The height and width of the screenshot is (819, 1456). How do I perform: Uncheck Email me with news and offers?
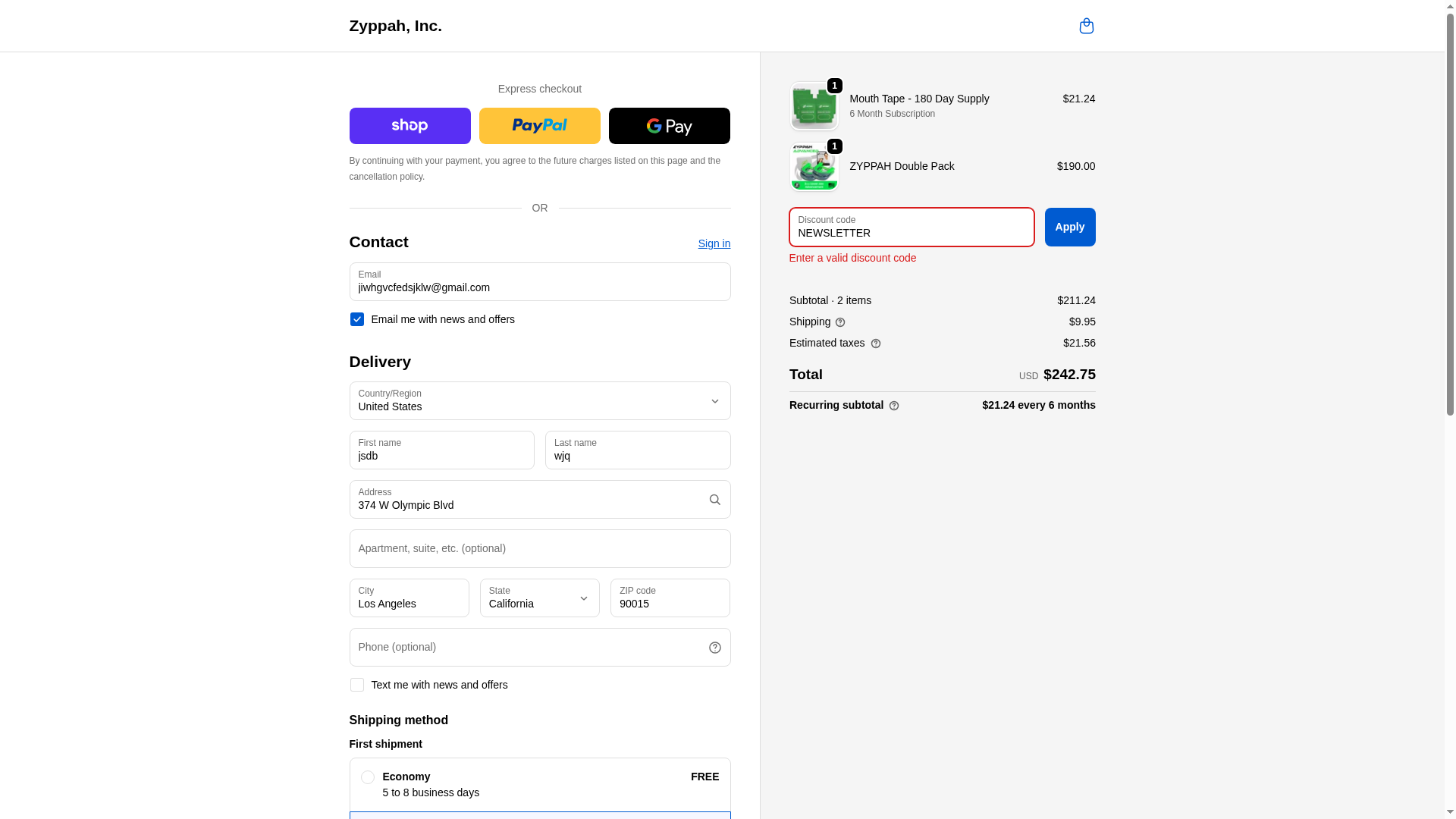(x=356, y=319)
